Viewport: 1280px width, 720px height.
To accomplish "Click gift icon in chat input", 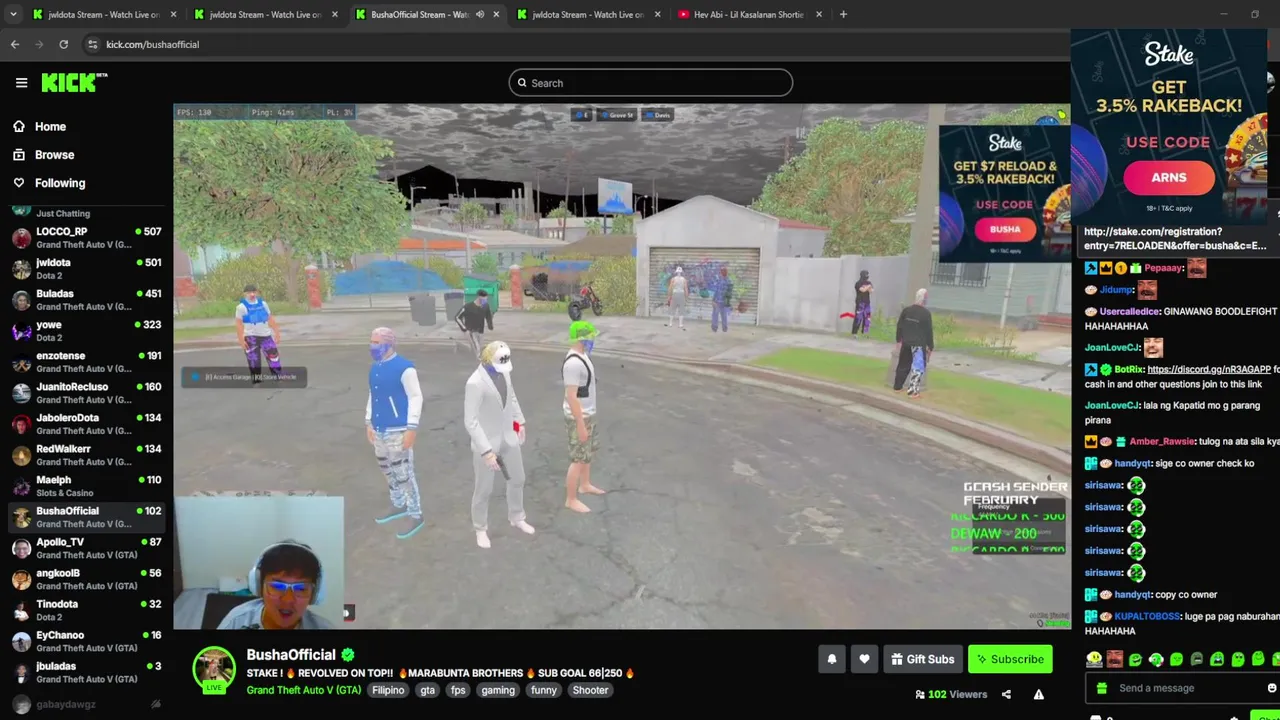I will [1101, 688].
